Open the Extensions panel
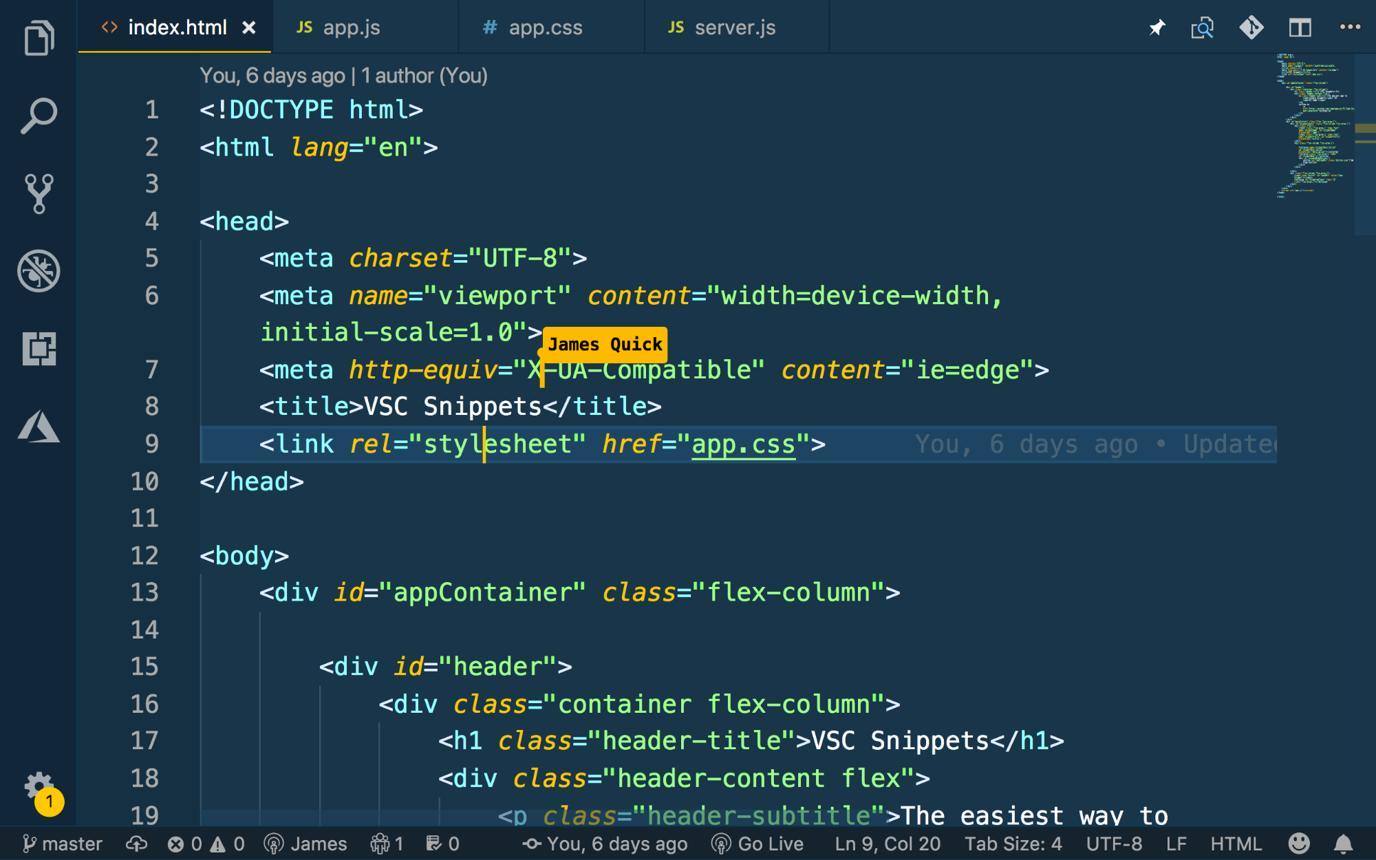Image resolution: width=1376 pixels, height=860 pixels. click(38, 349)
